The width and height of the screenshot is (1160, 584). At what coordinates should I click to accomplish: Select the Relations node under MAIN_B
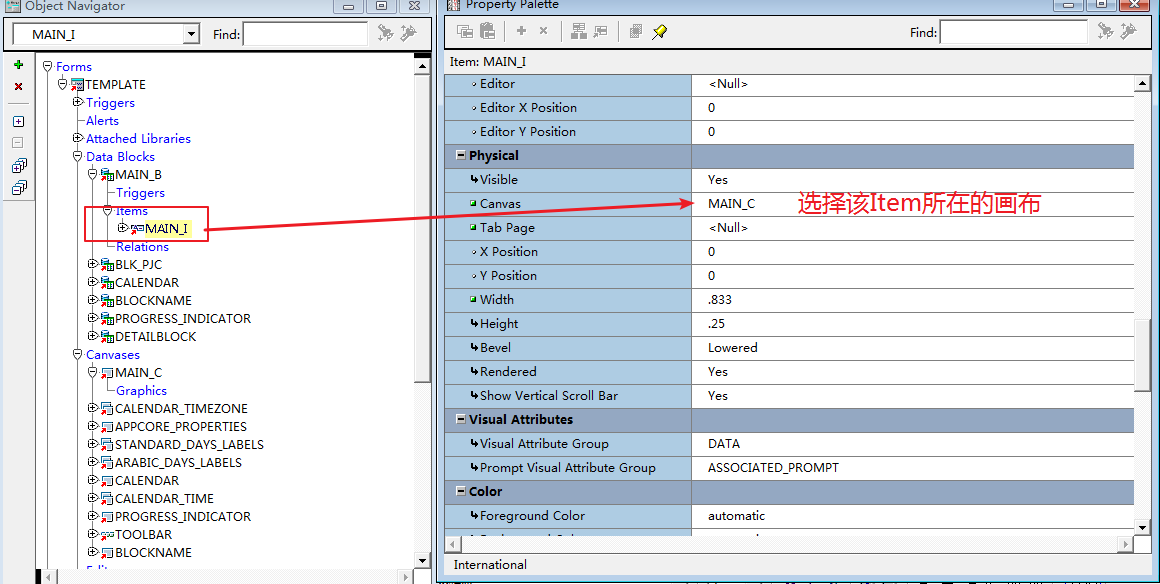point(142,246)
